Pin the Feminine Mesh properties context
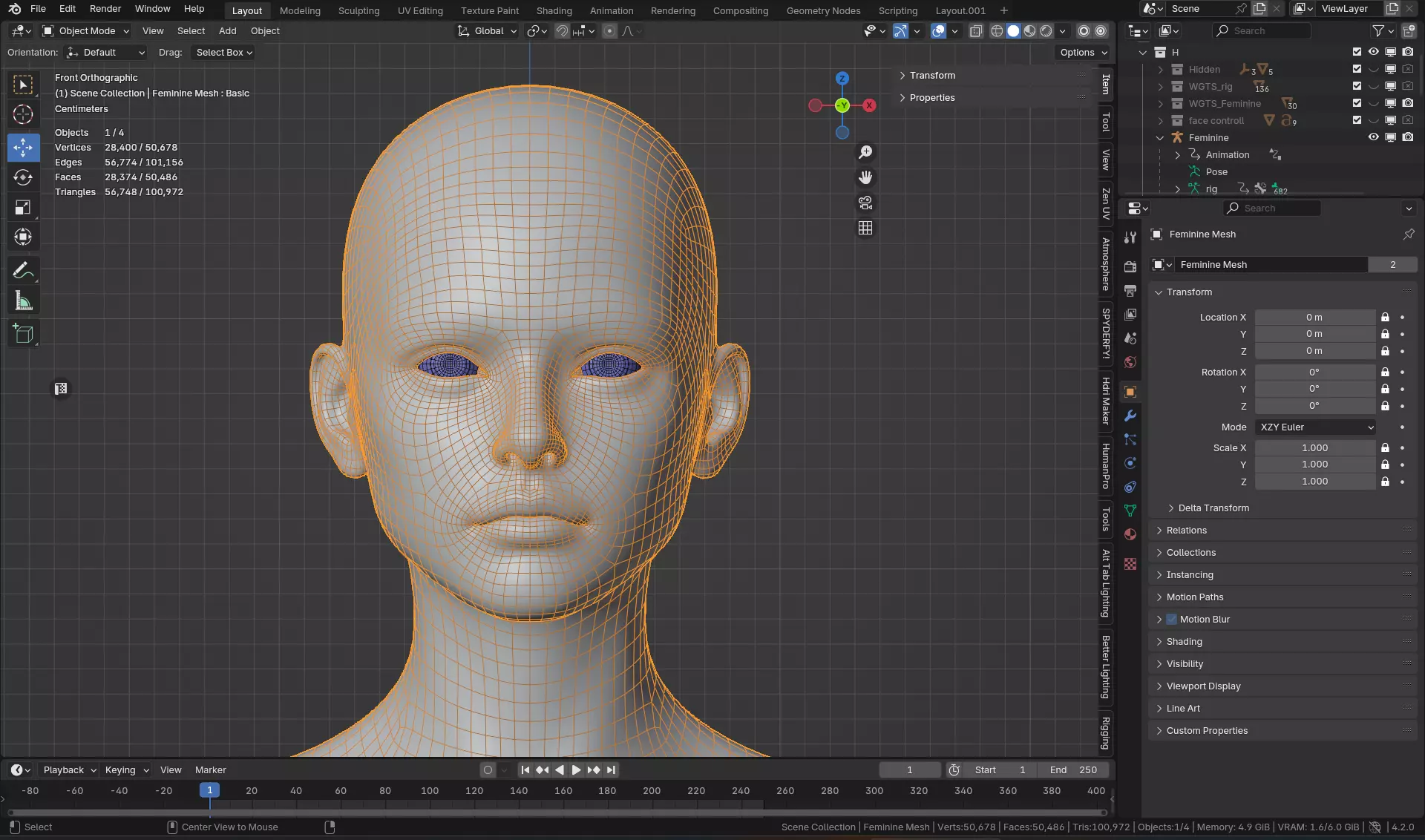1425x840 pixels. pyautogui.click(x=1408, y=234)
